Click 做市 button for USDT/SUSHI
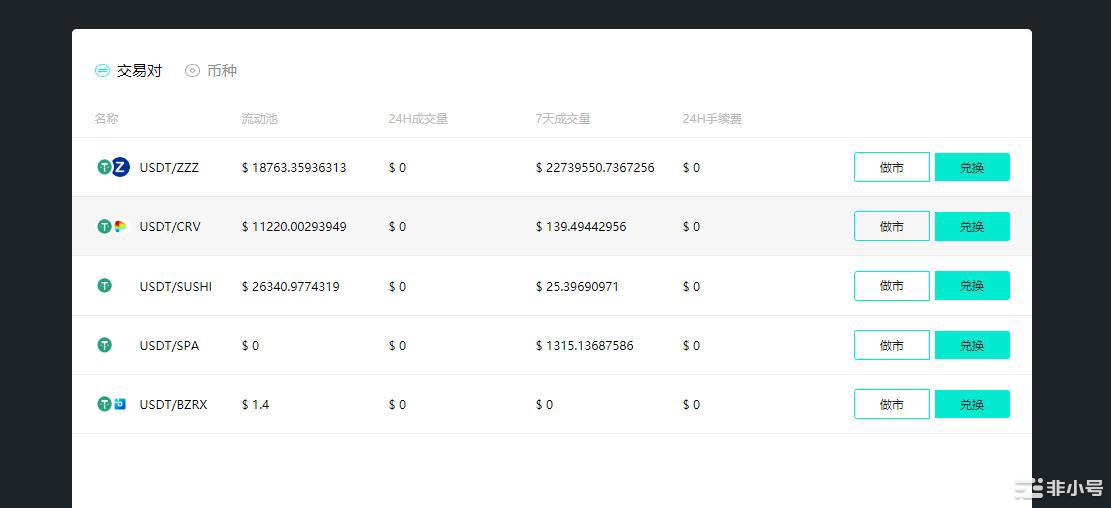 pos(891,286)
